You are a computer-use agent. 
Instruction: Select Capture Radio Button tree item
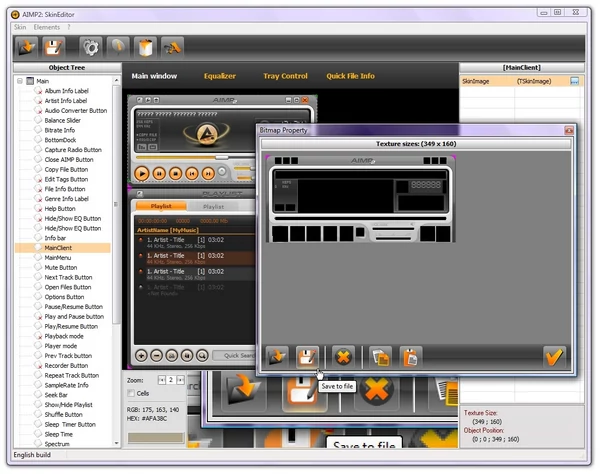73,150
